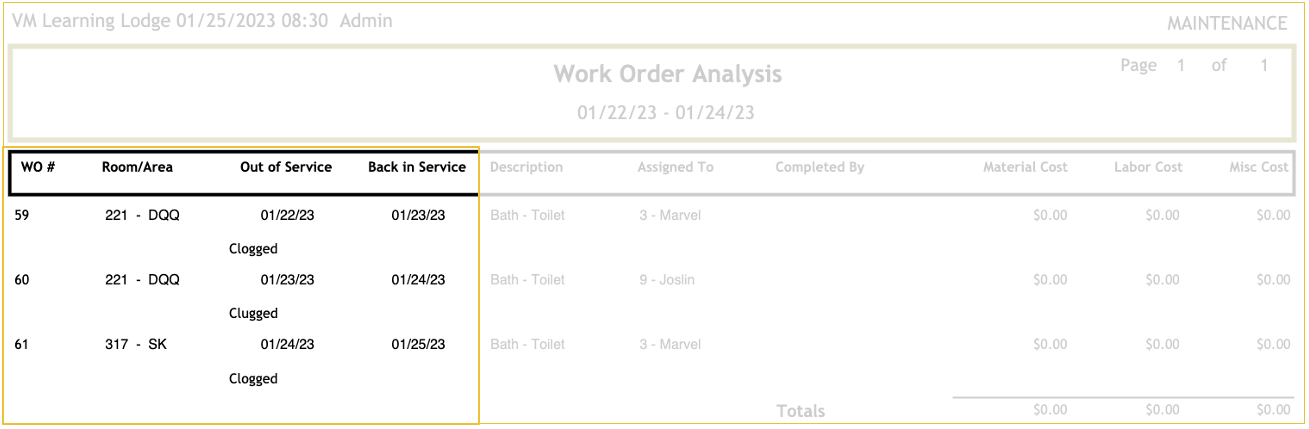Click the 01/22/23 - 01/24/23 date range
The height and width of the screenshot is (429, 1309).
tap(666, 113)
